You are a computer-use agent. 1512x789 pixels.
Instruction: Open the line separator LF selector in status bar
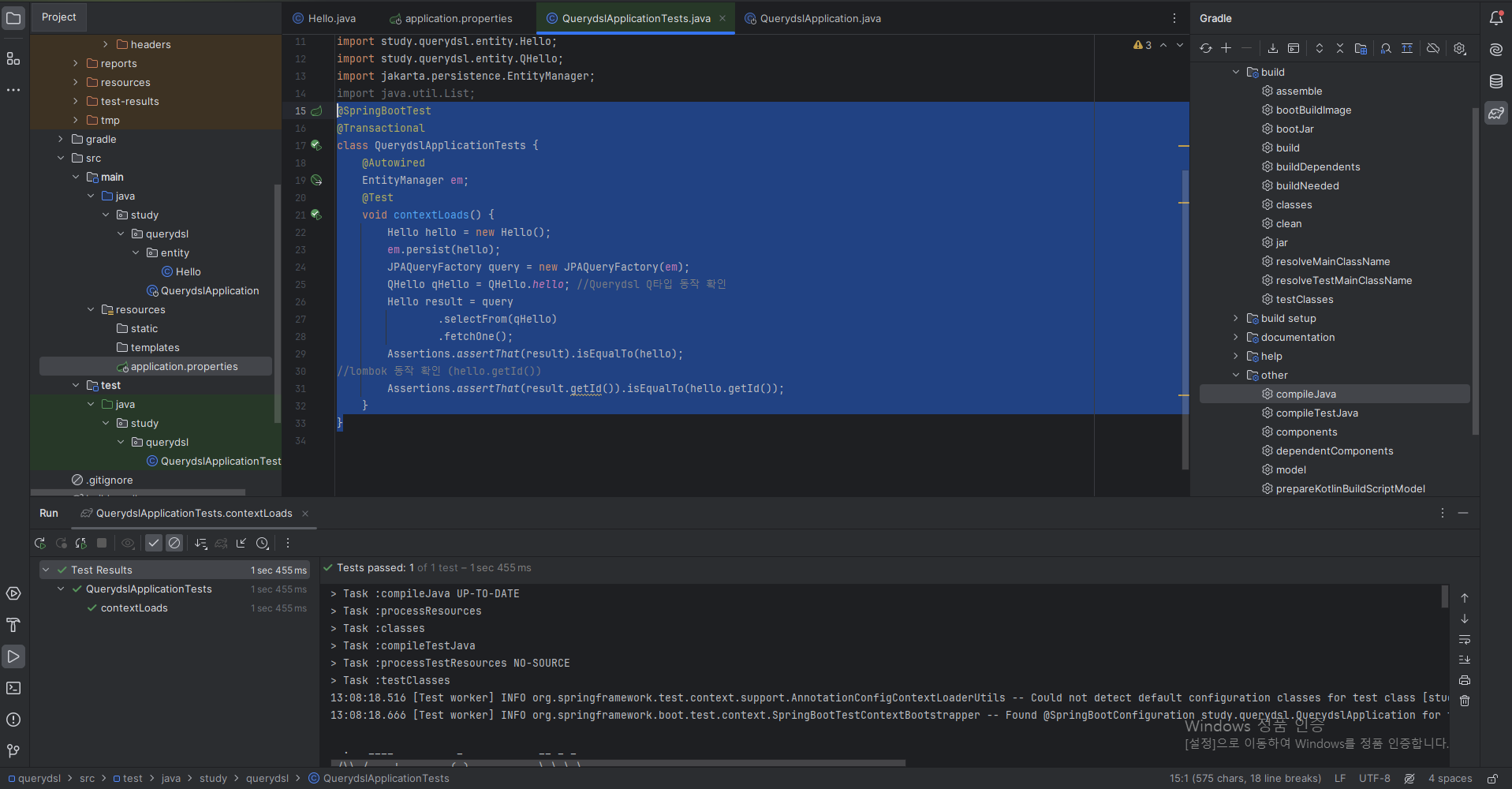tap(1340, 778)
